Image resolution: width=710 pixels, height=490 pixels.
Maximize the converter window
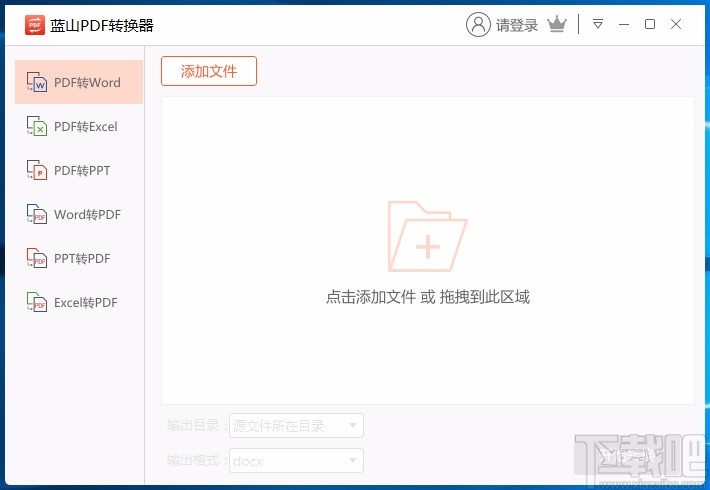click(x=650, y=24)
